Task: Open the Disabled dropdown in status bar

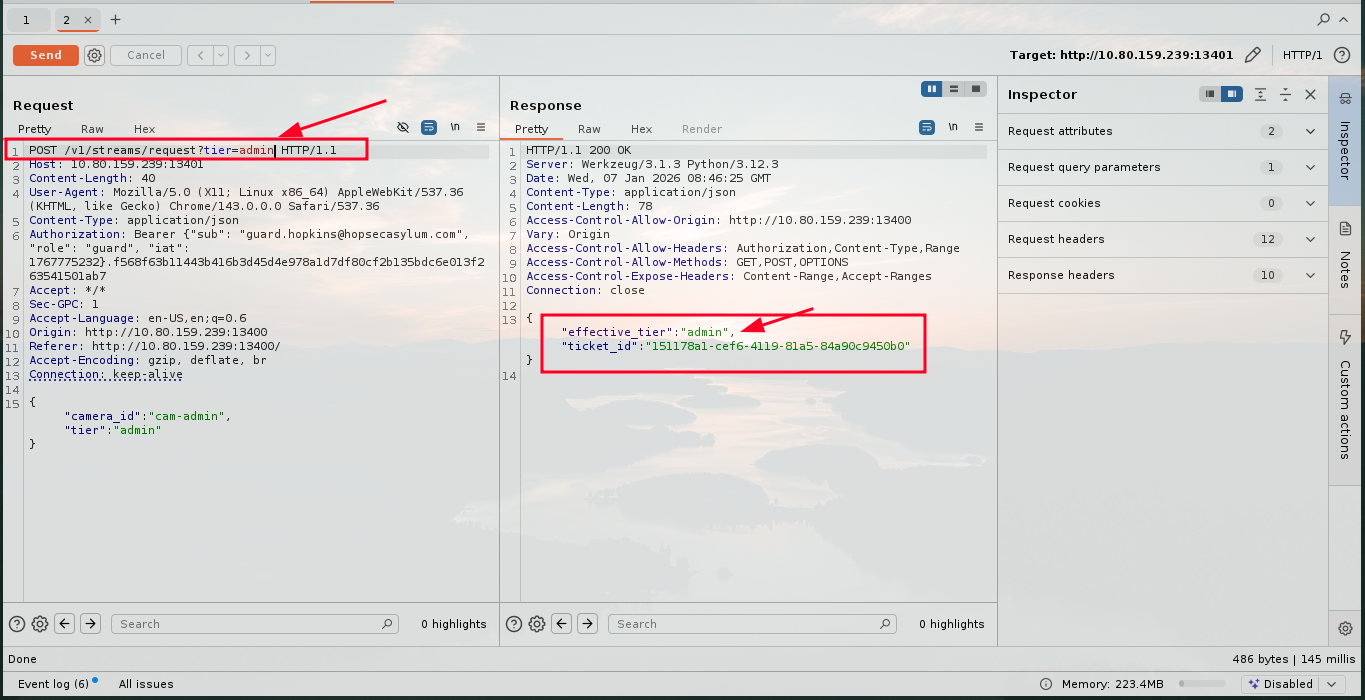Action: pyautogui.click(x=1292, y=684)
